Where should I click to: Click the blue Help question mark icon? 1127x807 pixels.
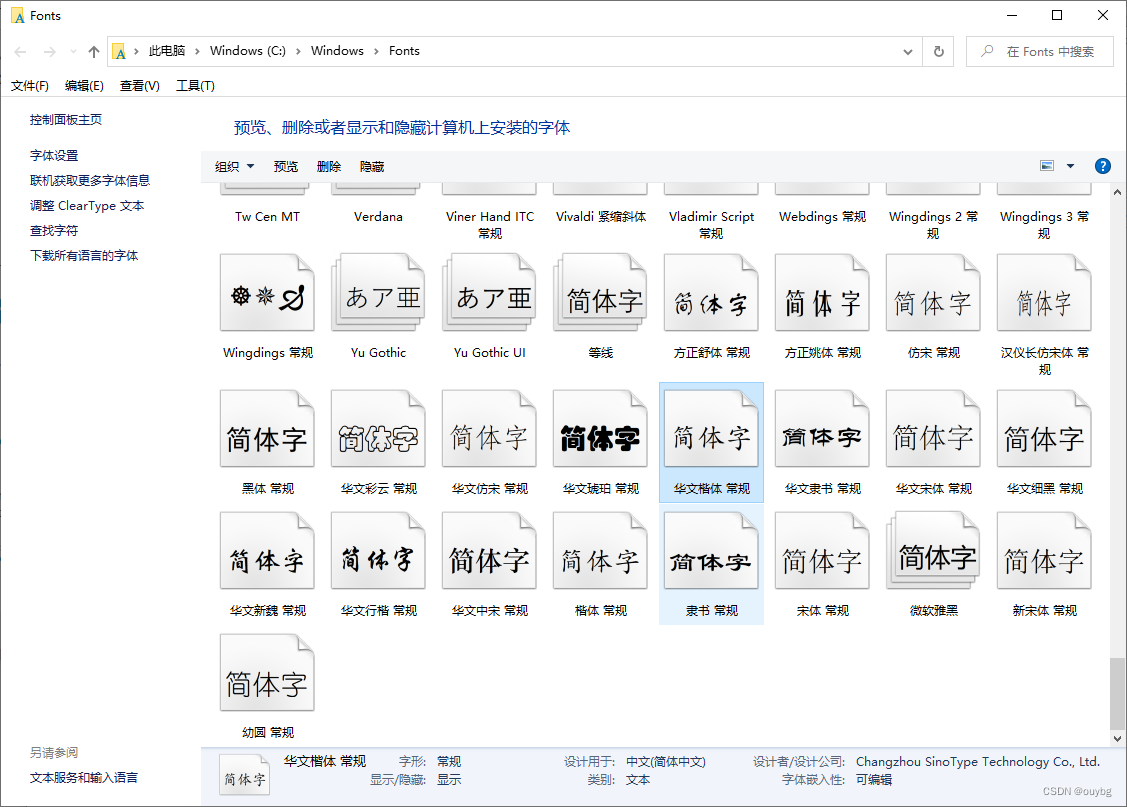[1102, 165]
